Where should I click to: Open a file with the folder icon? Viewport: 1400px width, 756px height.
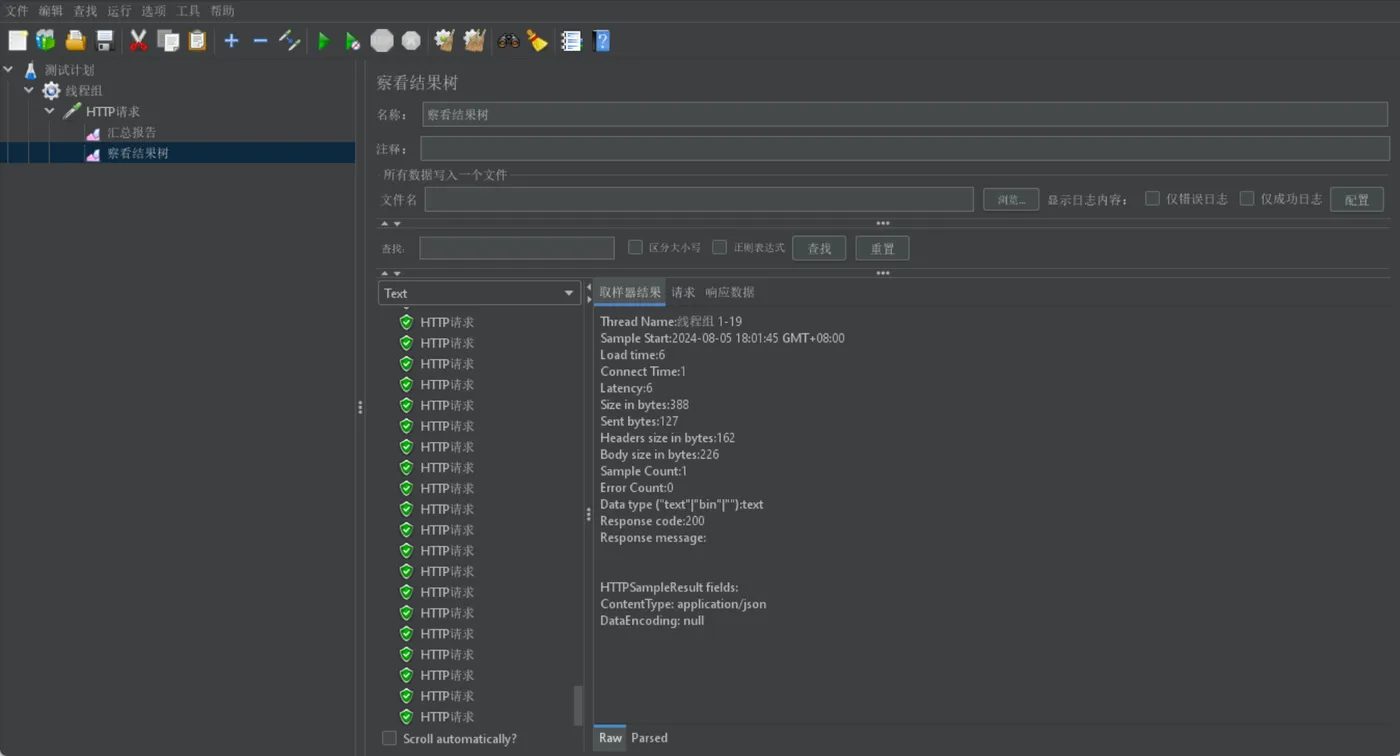coord(75,41)
